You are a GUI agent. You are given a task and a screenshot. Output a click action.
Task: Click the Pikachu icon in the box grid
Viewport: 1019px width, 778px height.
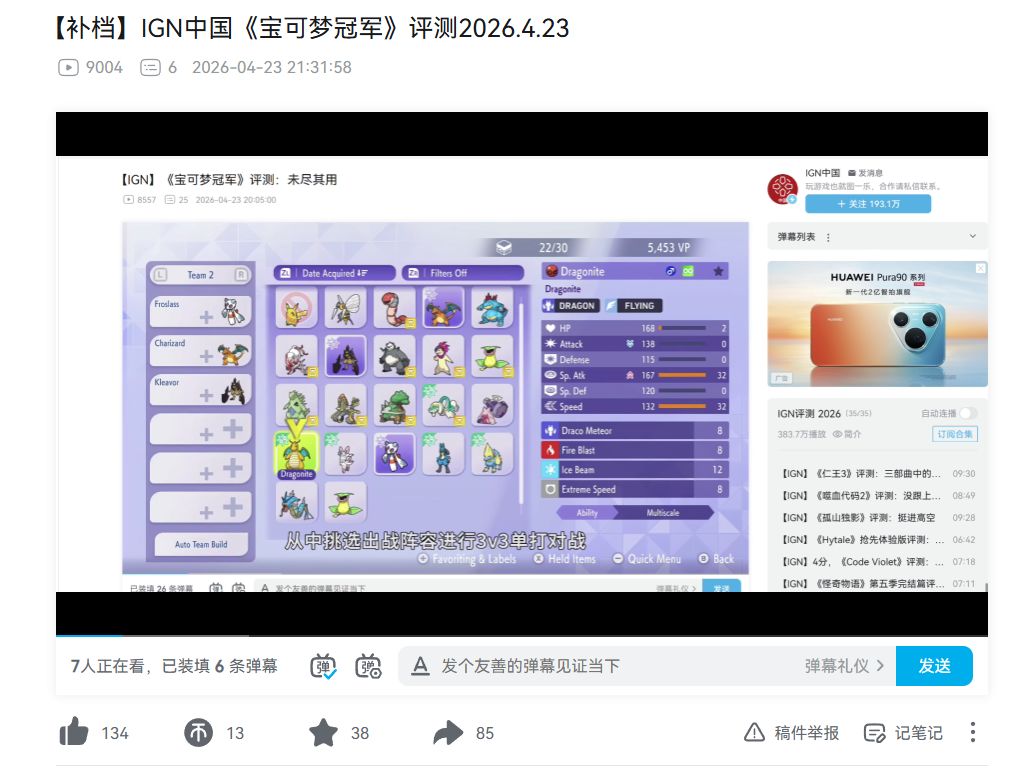[296, 307]
